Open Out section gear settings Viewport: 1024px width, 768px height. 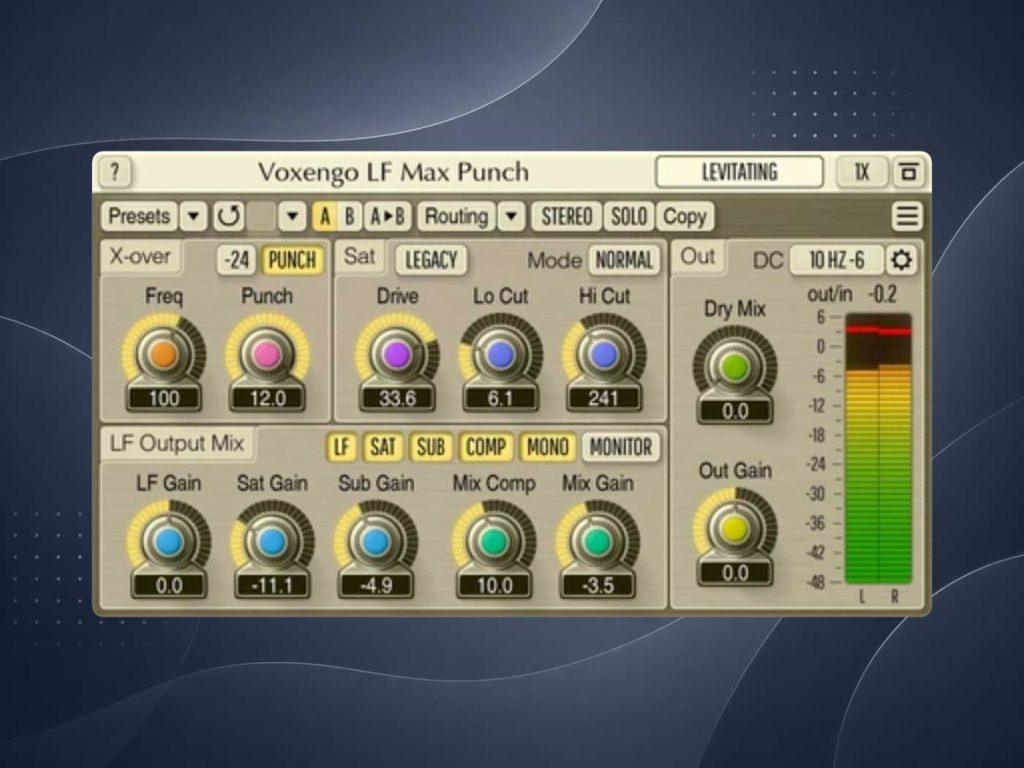pyautogui.click(x=901, y=260)
